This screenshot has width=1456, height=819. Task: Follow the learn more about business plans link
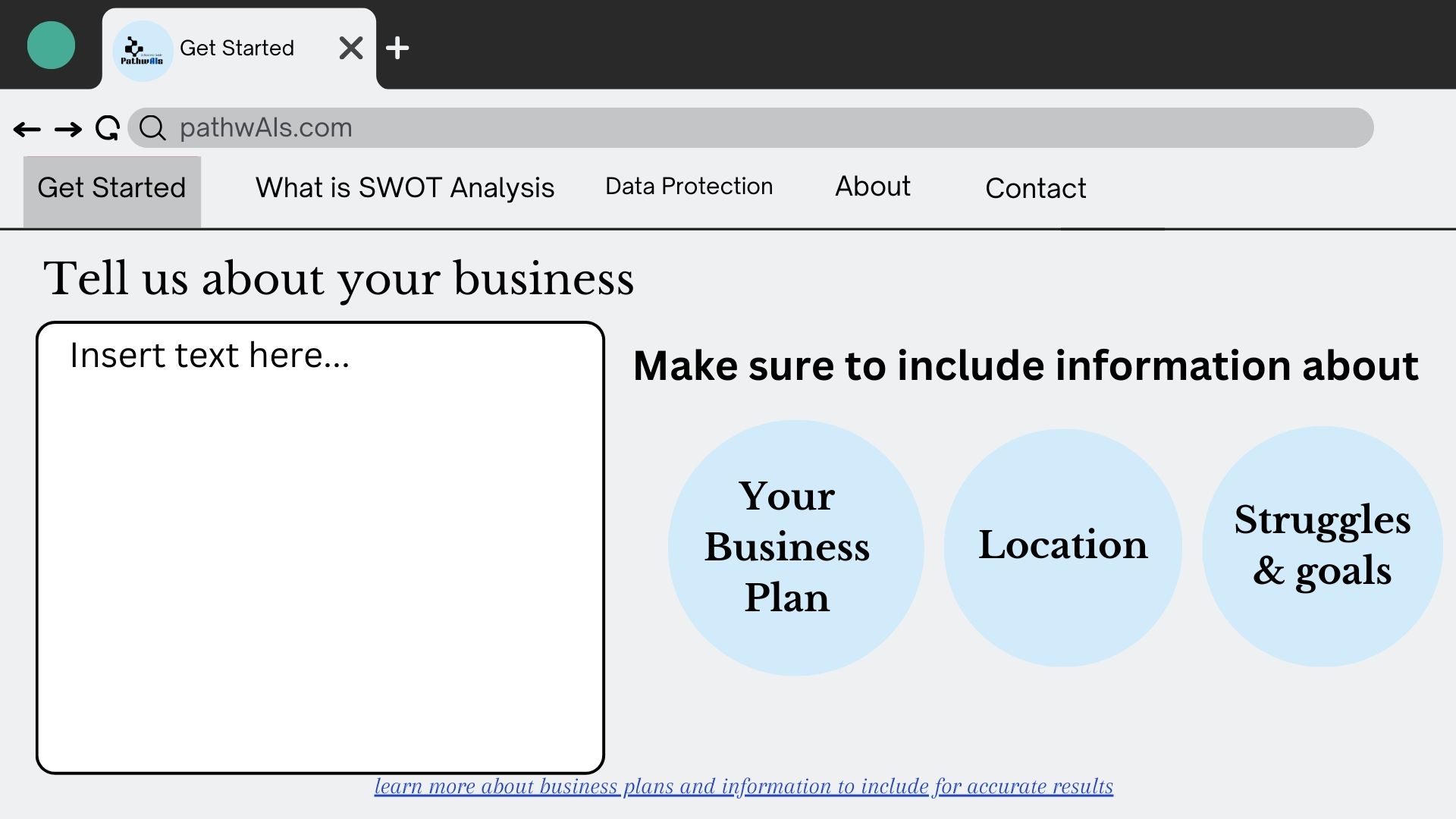coord(743,787)
